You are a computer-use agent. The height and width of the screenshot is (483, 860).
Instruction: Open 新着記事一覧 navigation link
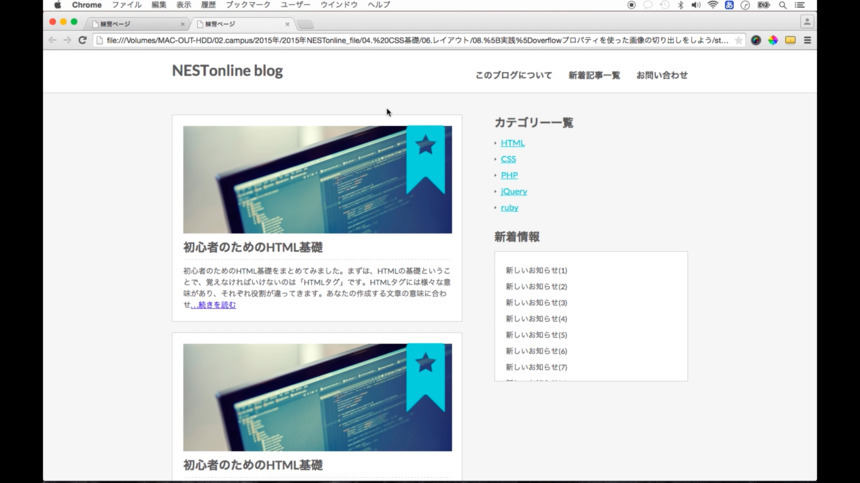594,75
